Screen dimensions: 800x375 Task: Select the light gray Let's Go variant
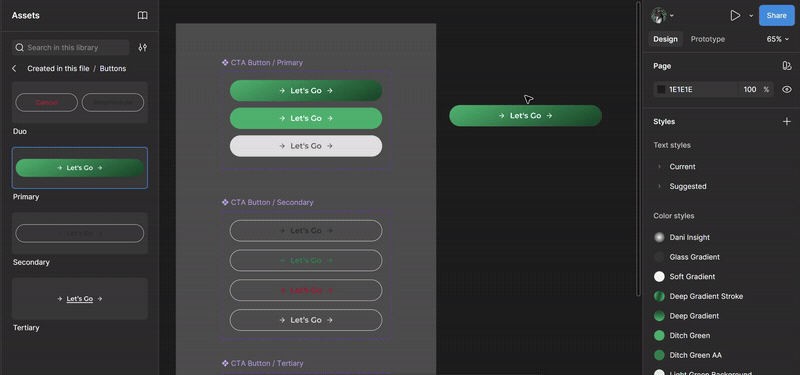306,146
